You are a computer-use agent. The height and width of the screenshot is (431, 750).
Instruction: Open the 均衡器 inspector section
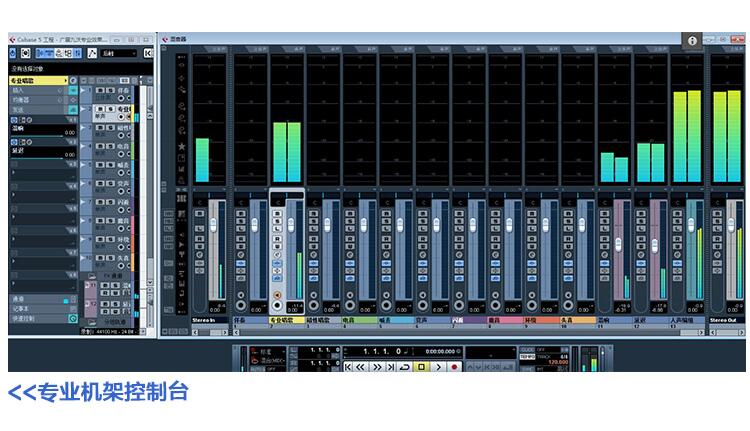pyautogui.click(x=43, y=100)
